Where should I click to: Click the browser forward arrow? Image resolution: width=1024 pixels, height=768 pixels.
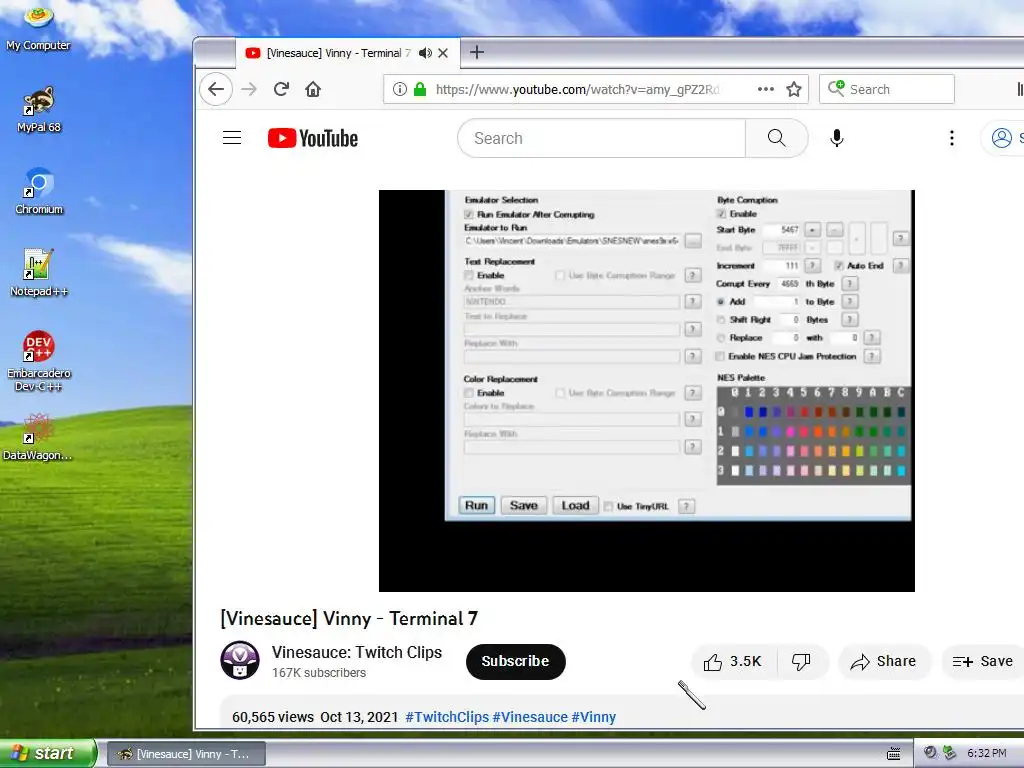pyautogui.click(x=249, y=89)
